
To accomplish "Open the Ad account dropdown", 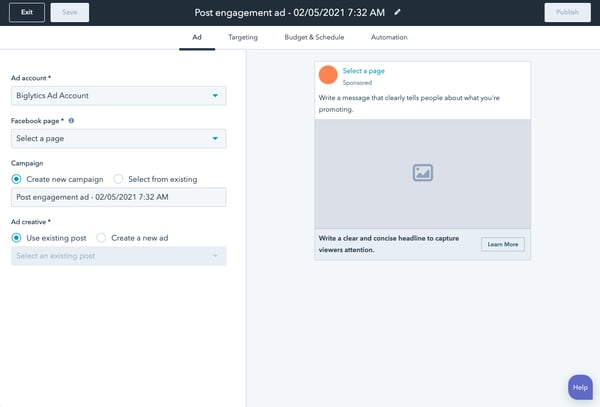I will (118, 96).
